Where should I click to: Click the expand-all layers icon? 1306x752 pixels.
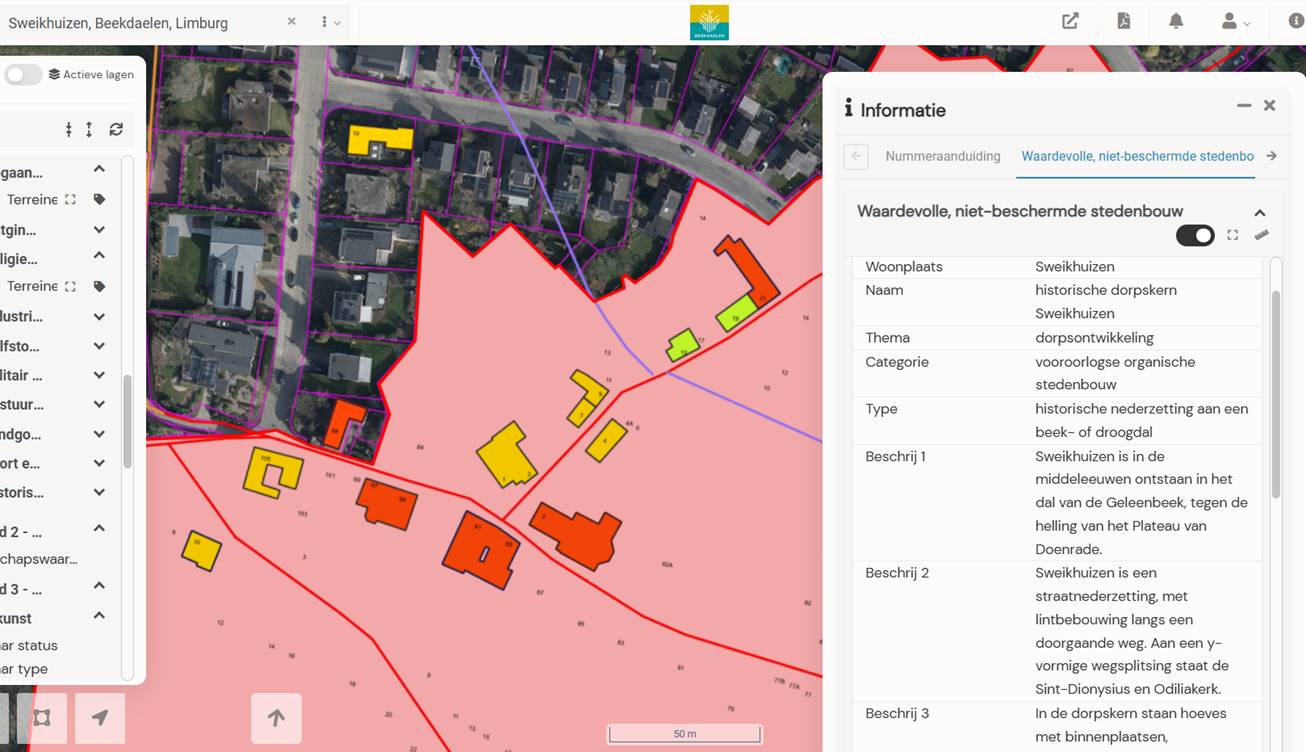pos(89,129)
